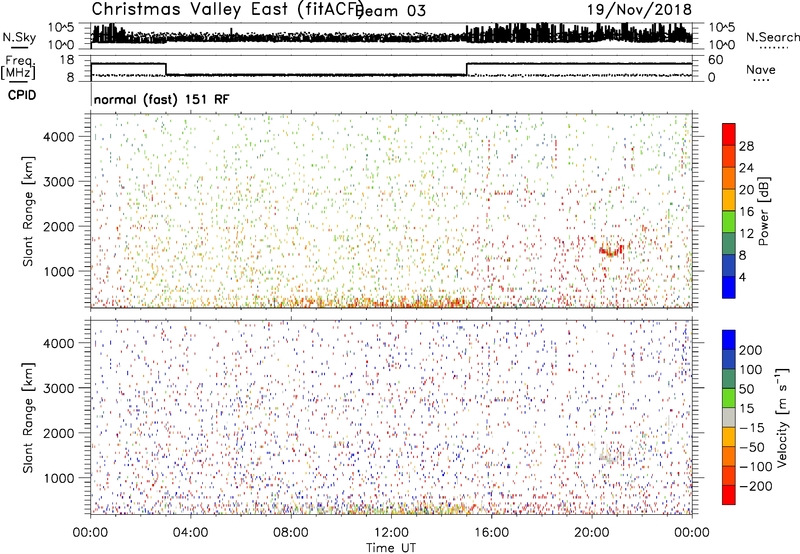800x554 pixels.
Task: Click the date "19/Nov/2018"
Action: click(639, 10)
